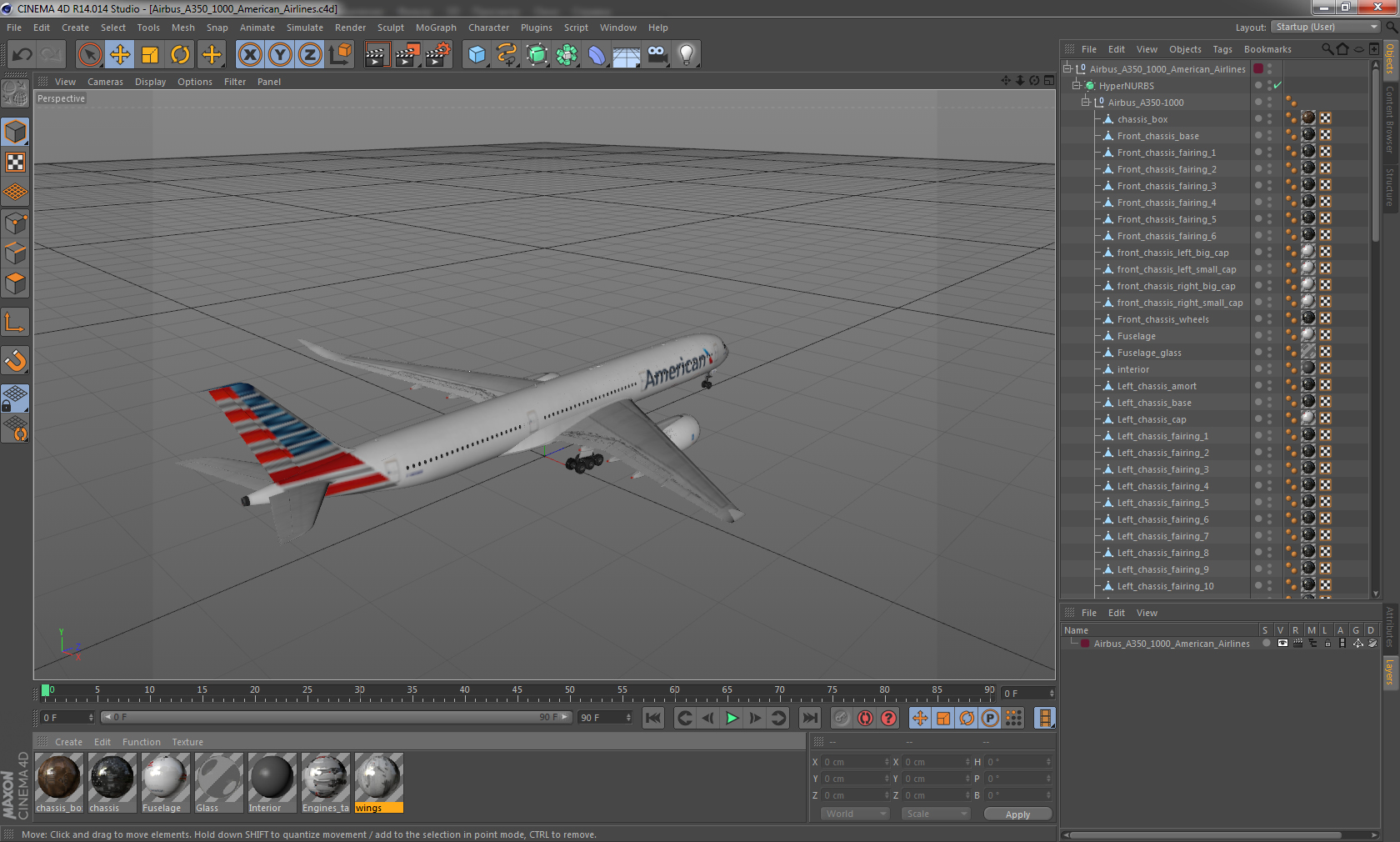The height and width of the screenshot is (842, 1400).
Task: Open the viewport Filter menu
Action: [235, 82]
